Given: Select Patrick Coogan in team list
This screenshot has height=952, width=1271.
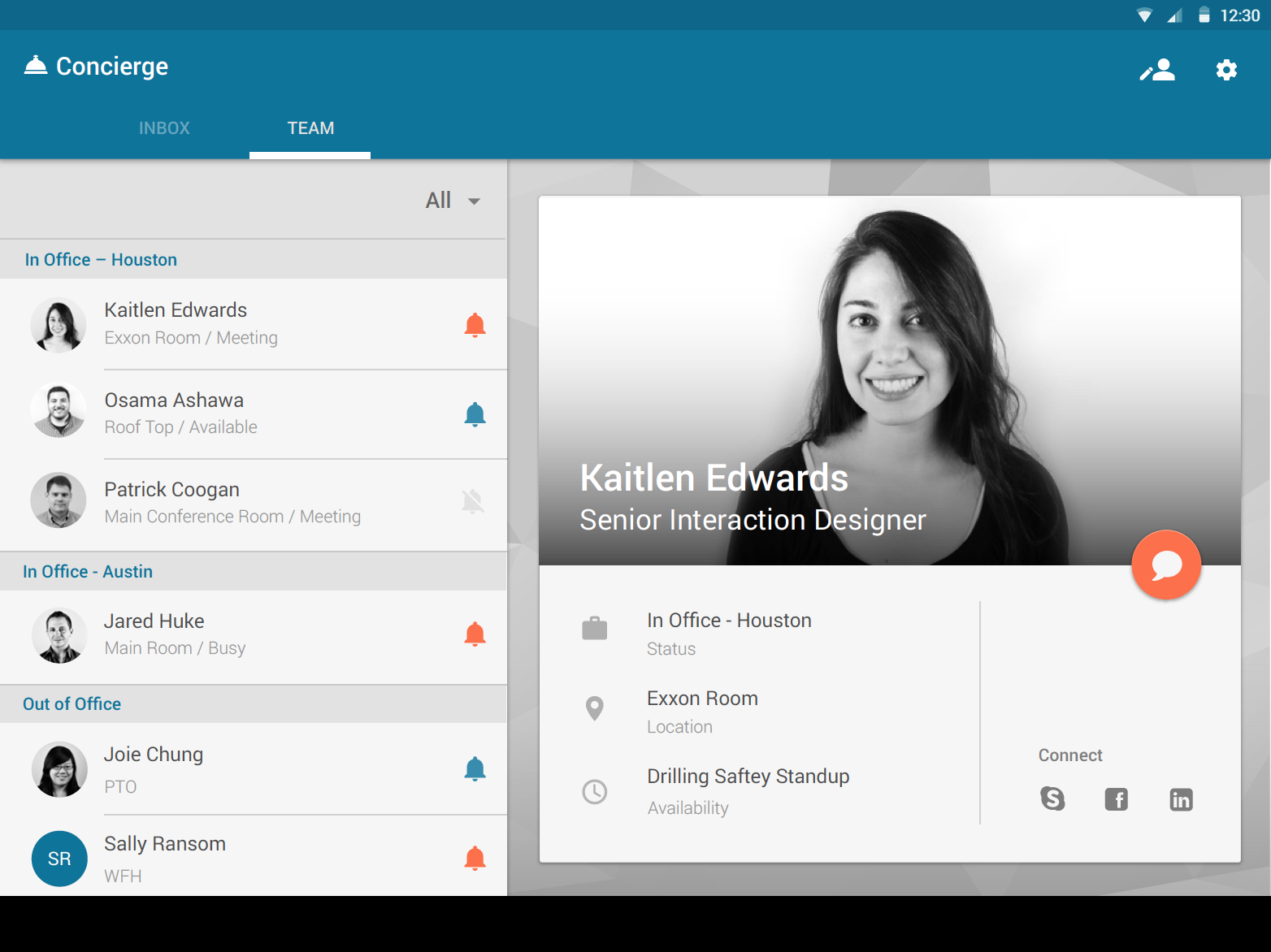Looking at the screenshot, I should click(x=254, y=504).
